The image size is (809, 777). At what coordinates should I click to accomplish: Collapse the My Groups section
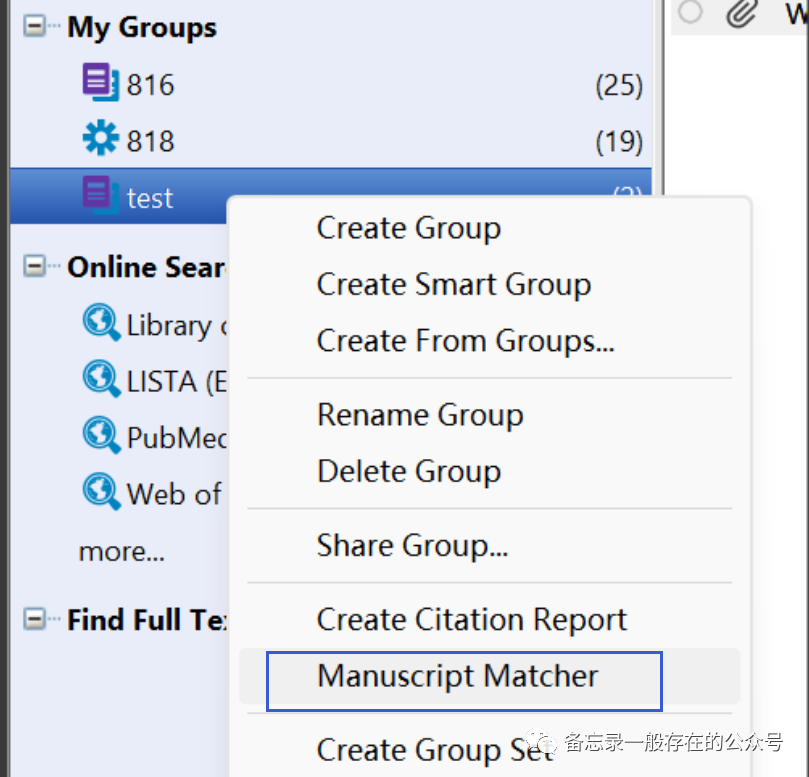tap(35, 26)
